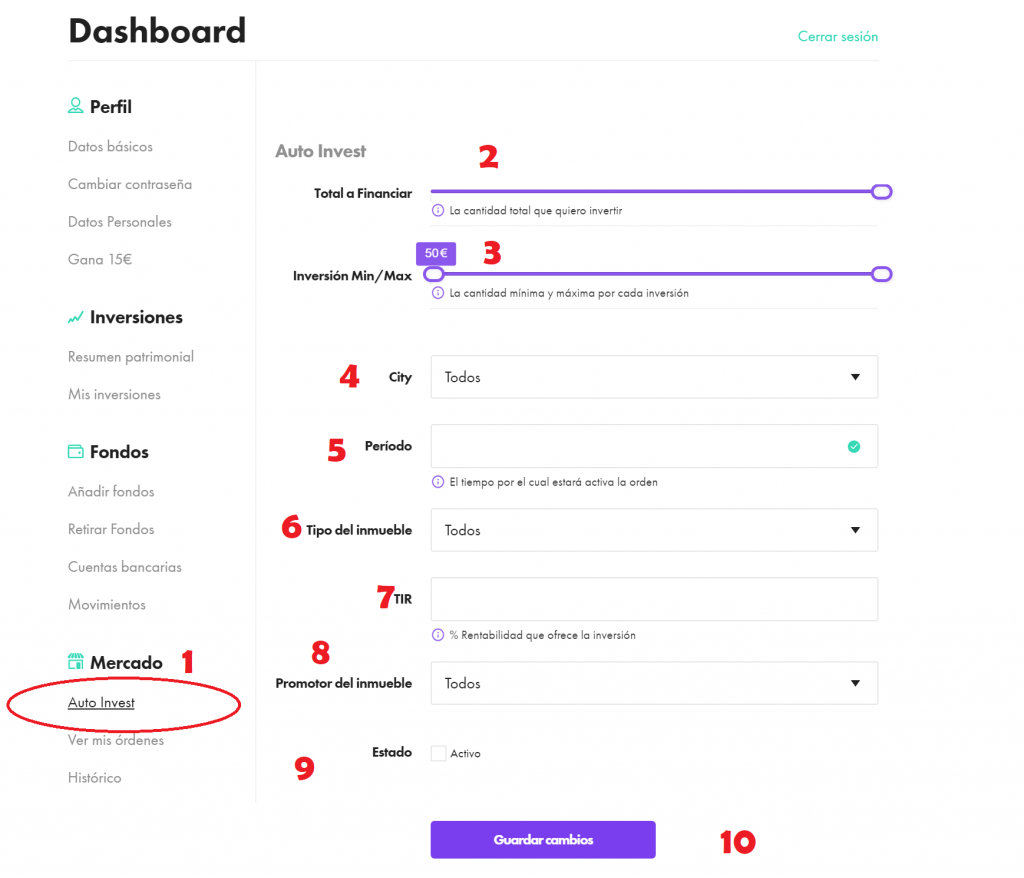The image size is (1024, 878).
Task: Open Auto Invest in sidebar
Action: coord(101,703)
